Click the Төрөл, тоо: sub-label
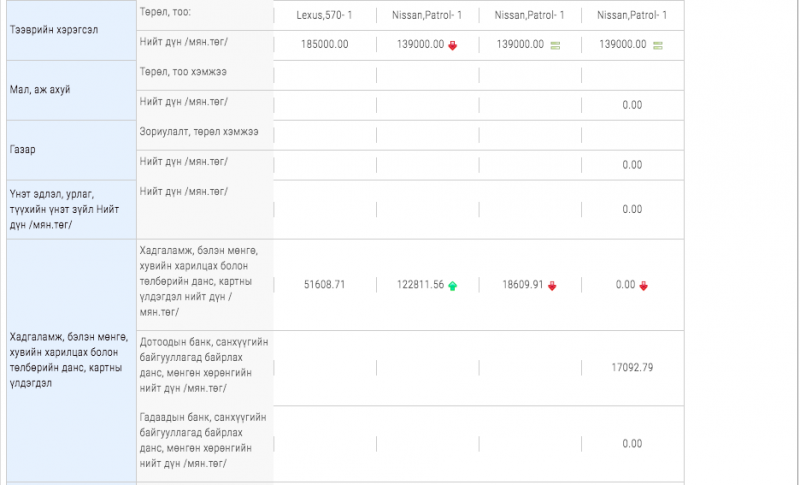This screenshot has width=800, height=485. [165, 13]
